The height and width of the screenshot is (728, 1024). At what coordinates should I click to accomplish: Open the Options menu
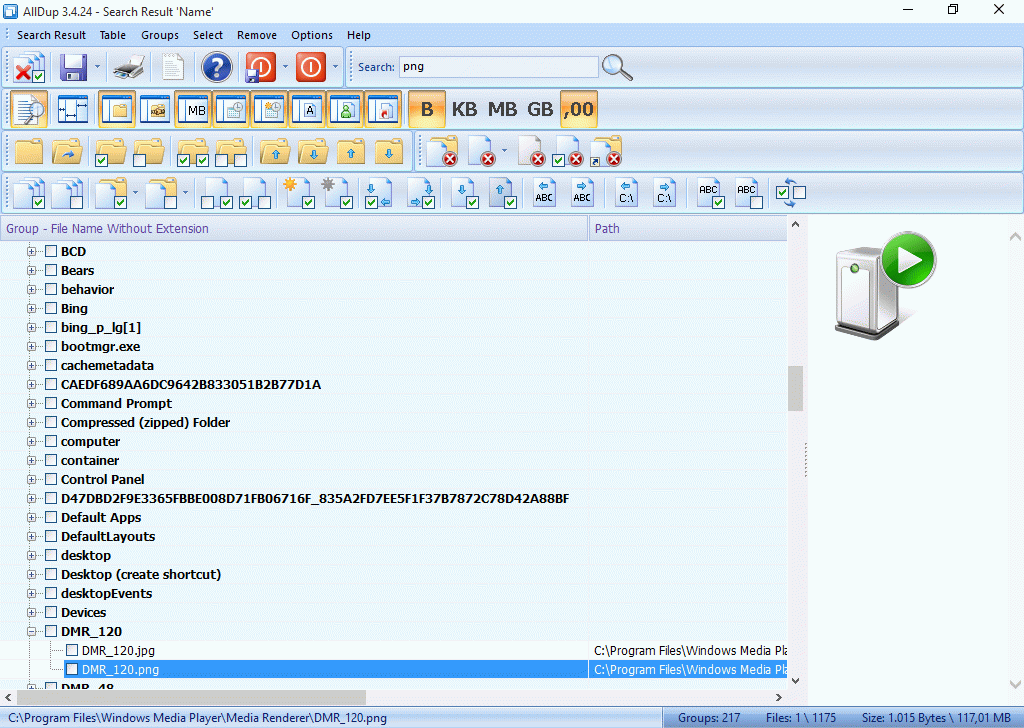[x=312, y=35]
